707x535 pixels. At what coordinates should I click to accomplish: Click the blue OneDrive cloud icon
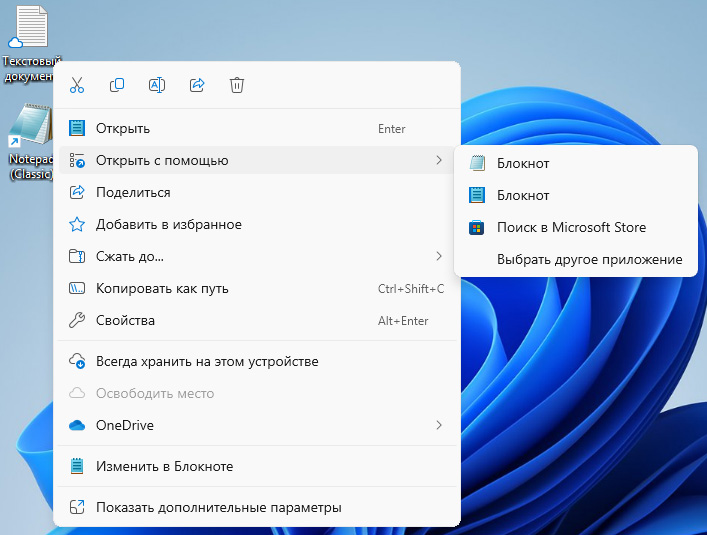pyautogui.click(x=77, y=425)
